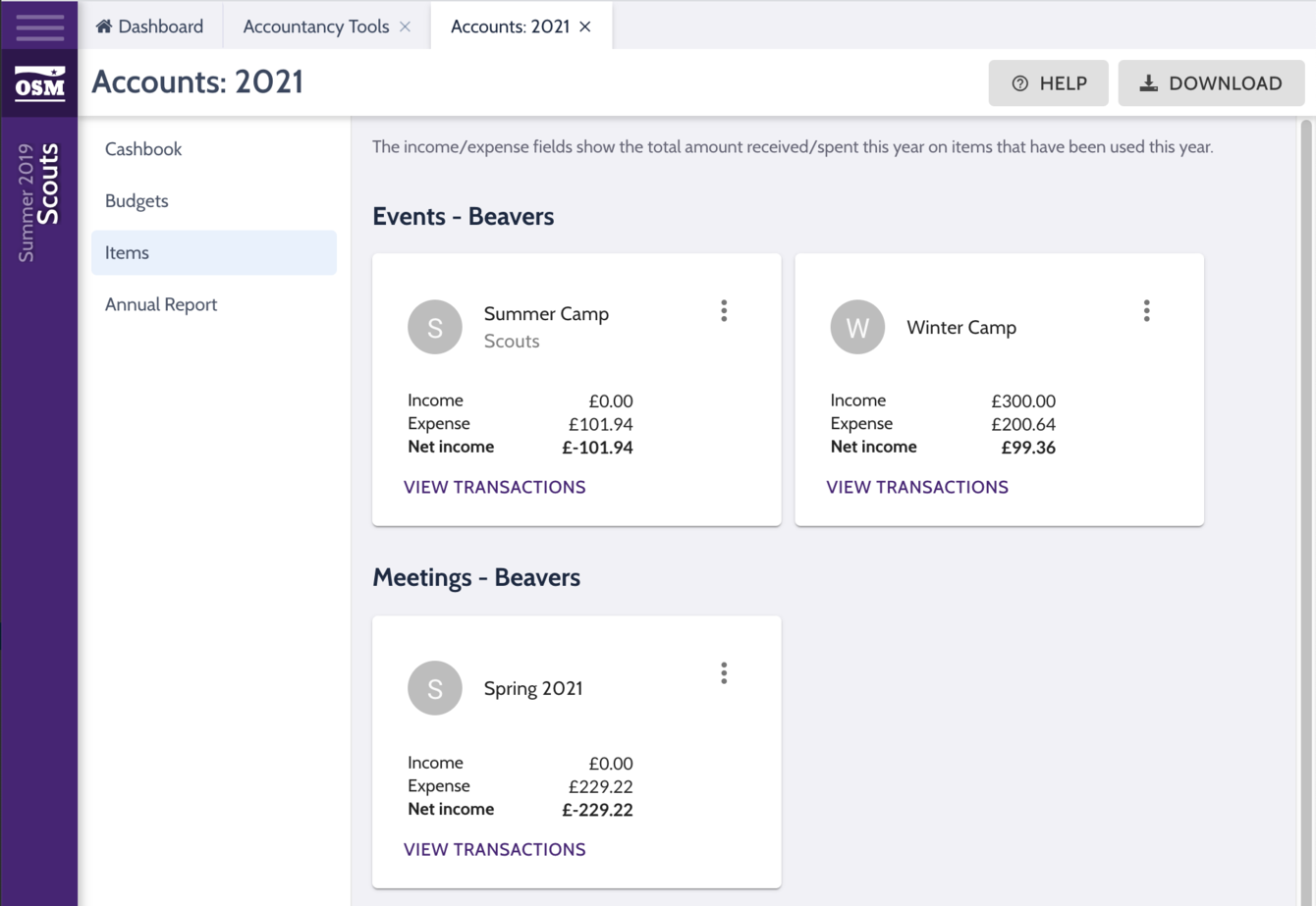Switch to the Accountancy Tools tab
The image size is (1316, 906).
(314, 27)
